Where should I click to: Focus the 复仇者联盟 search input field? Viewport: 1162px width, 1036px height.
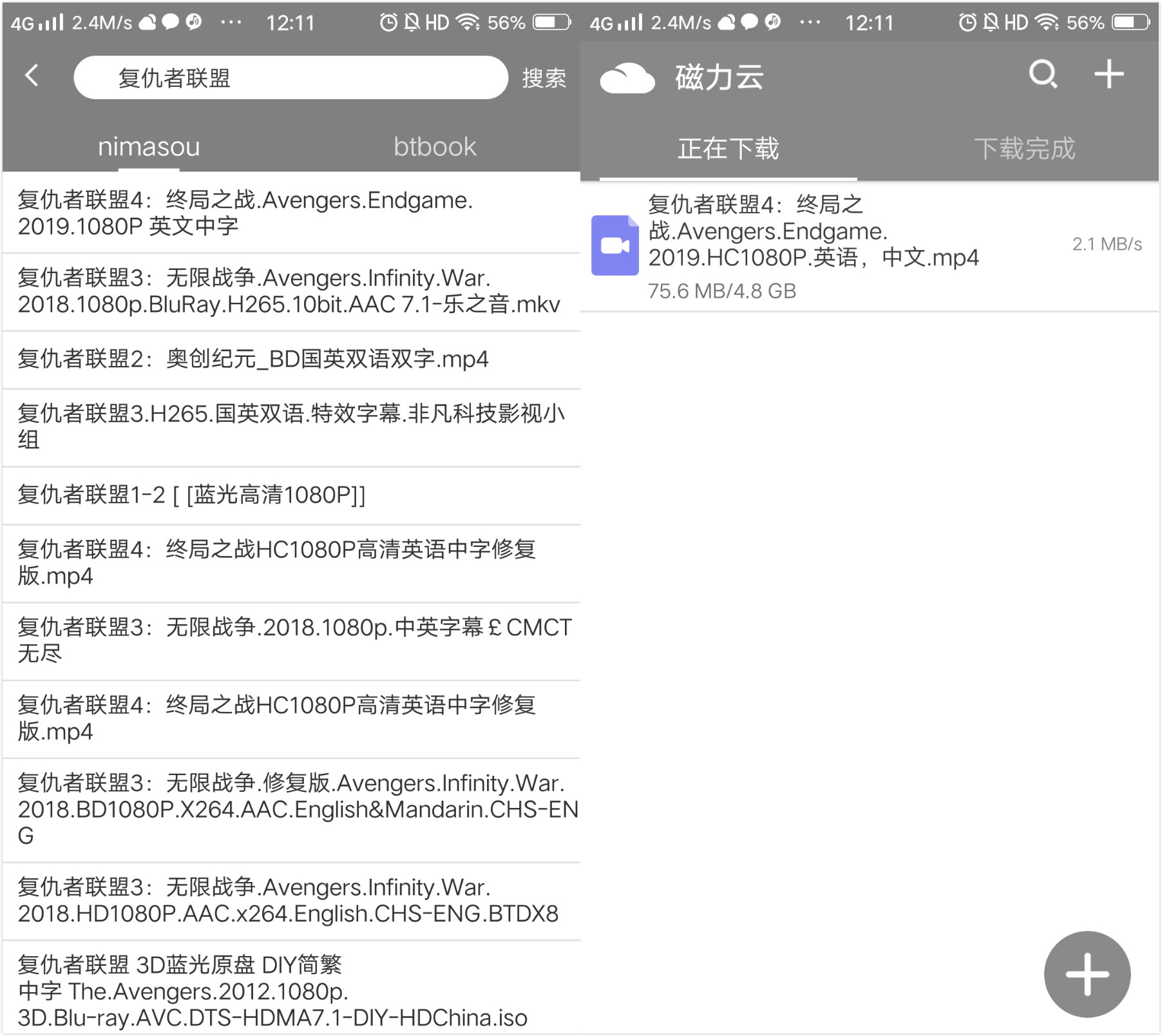[290, 77]
